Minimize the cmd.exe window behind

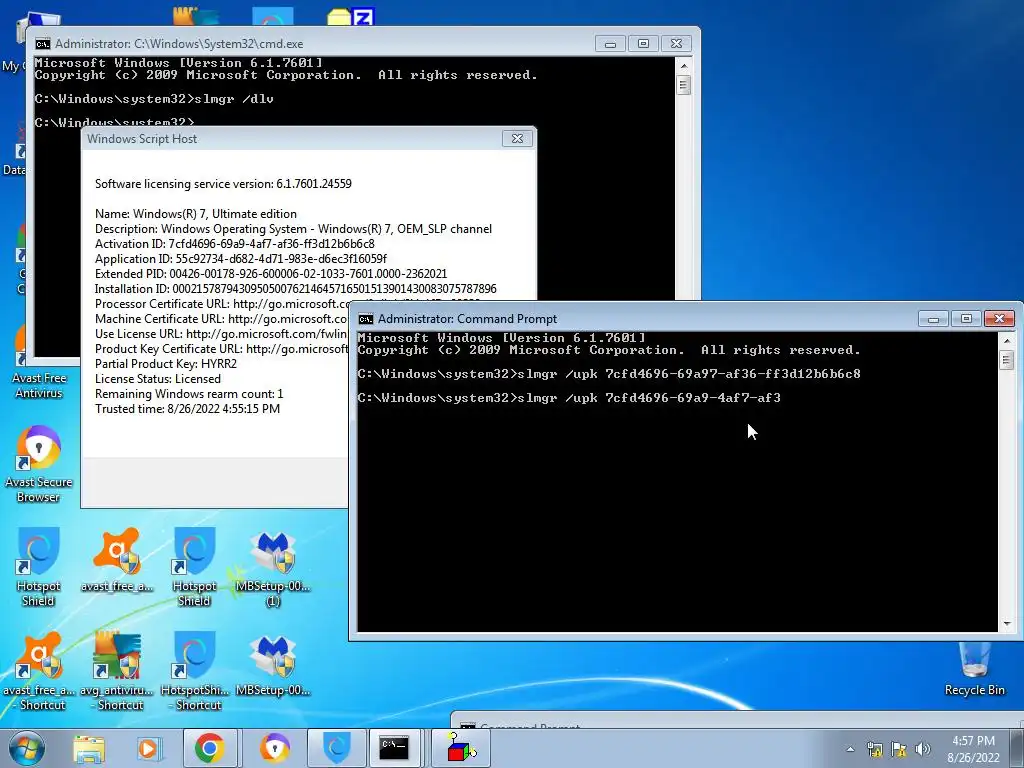tap(611, 44)
